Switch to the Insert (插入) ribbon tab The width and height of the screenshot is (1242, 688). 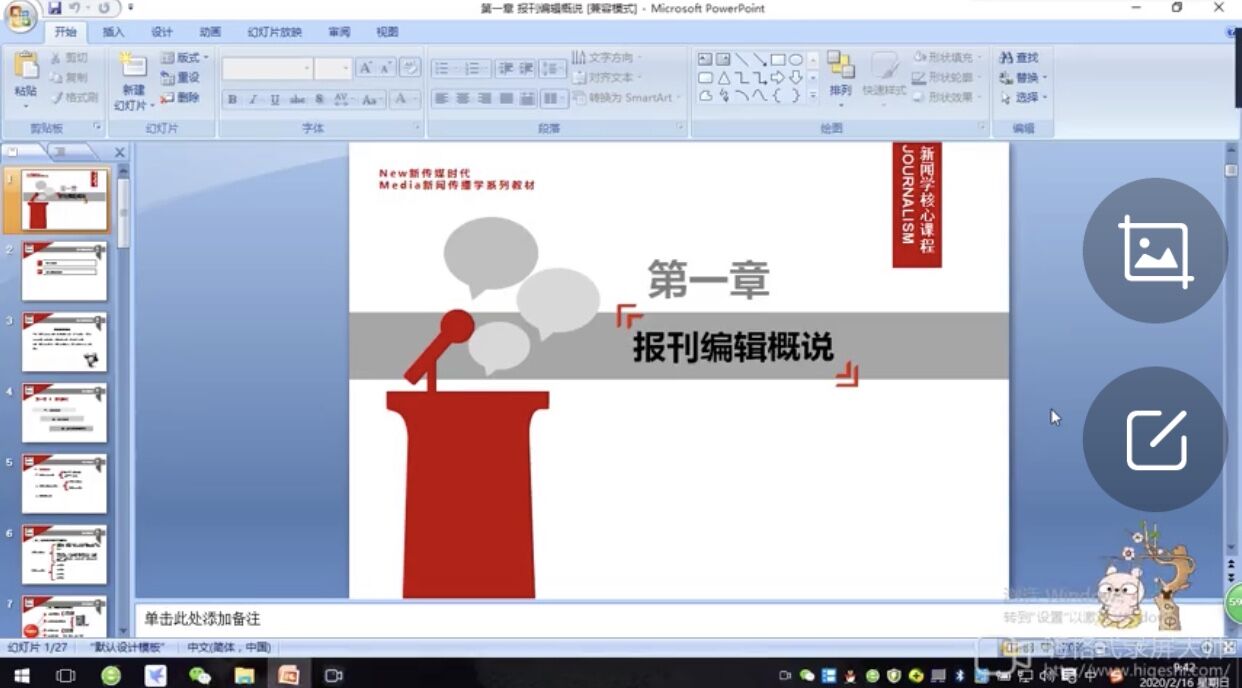pyautogui.click(x=114, y=32)
